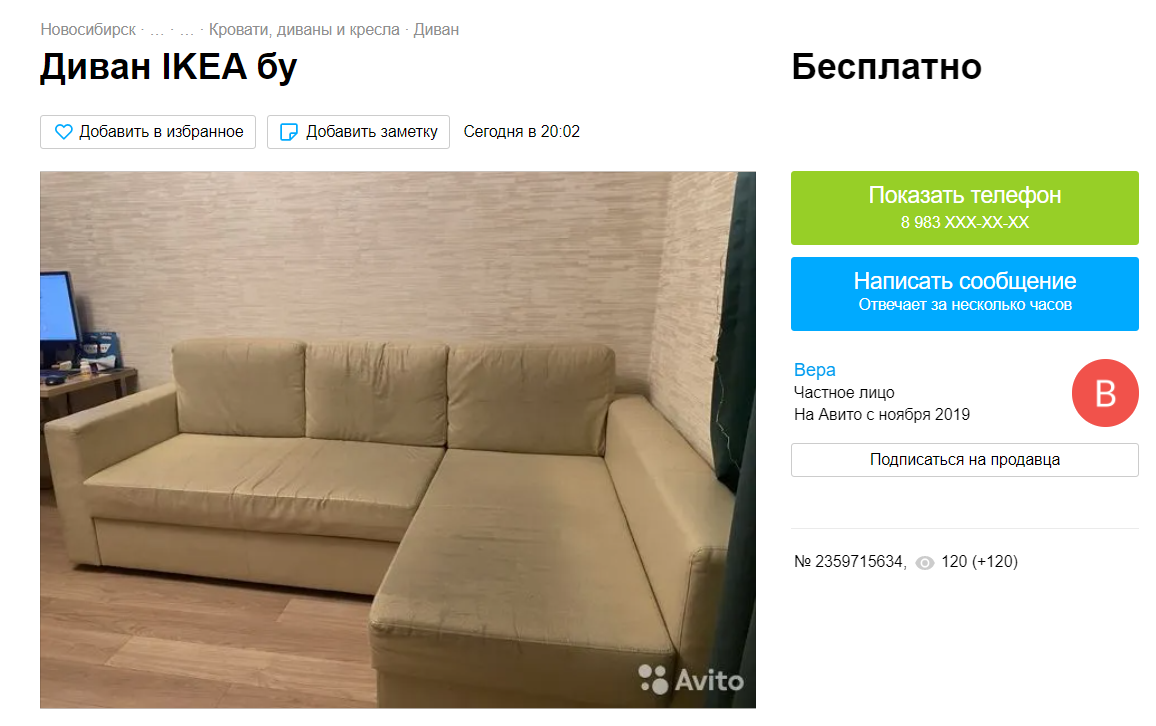Screen dimensions: 1156x726
Task: Expand first collapsed breadcrumb ellipsis
Action: [x=157, y=31]
